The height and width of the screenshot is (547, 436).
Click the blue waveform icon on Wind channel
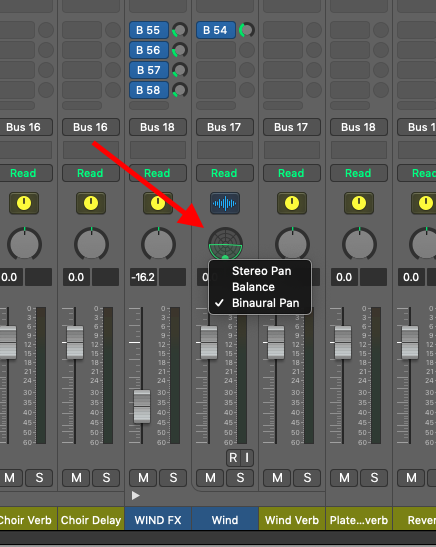[225, 203]
